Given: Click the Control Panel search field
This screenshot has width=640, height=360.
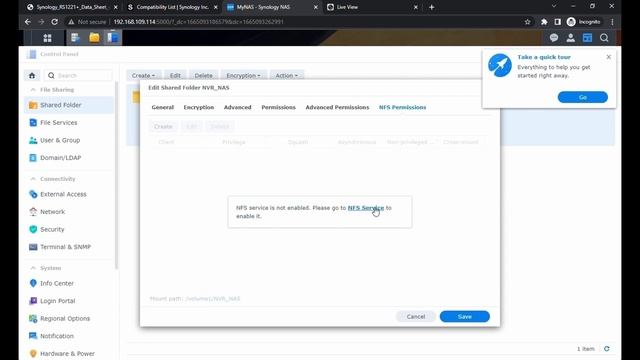Looking at the screenshot, I should (78, 76).
